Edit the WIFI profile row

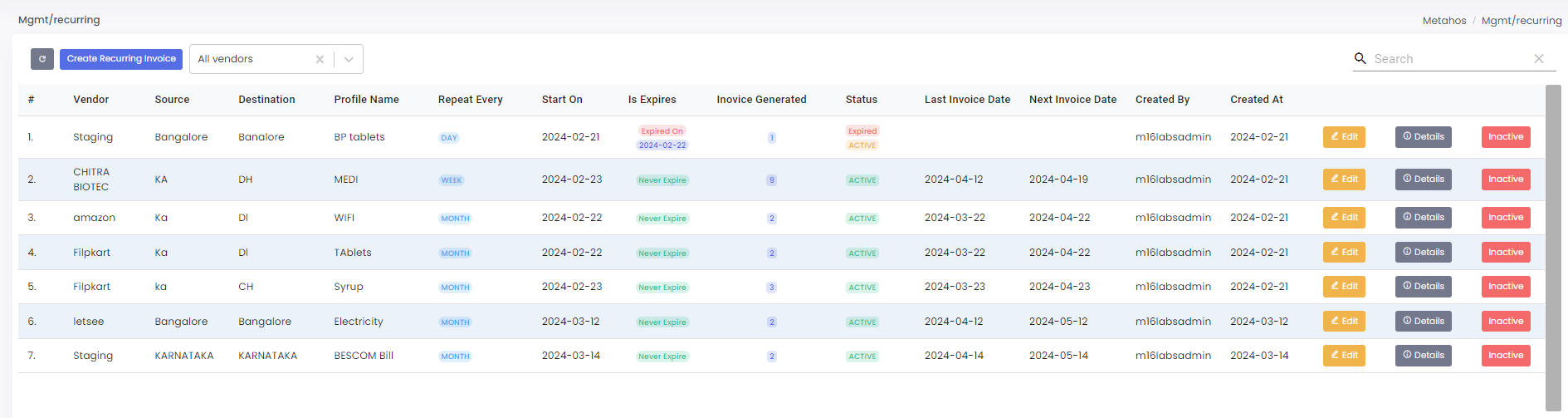coord(1344,218)
